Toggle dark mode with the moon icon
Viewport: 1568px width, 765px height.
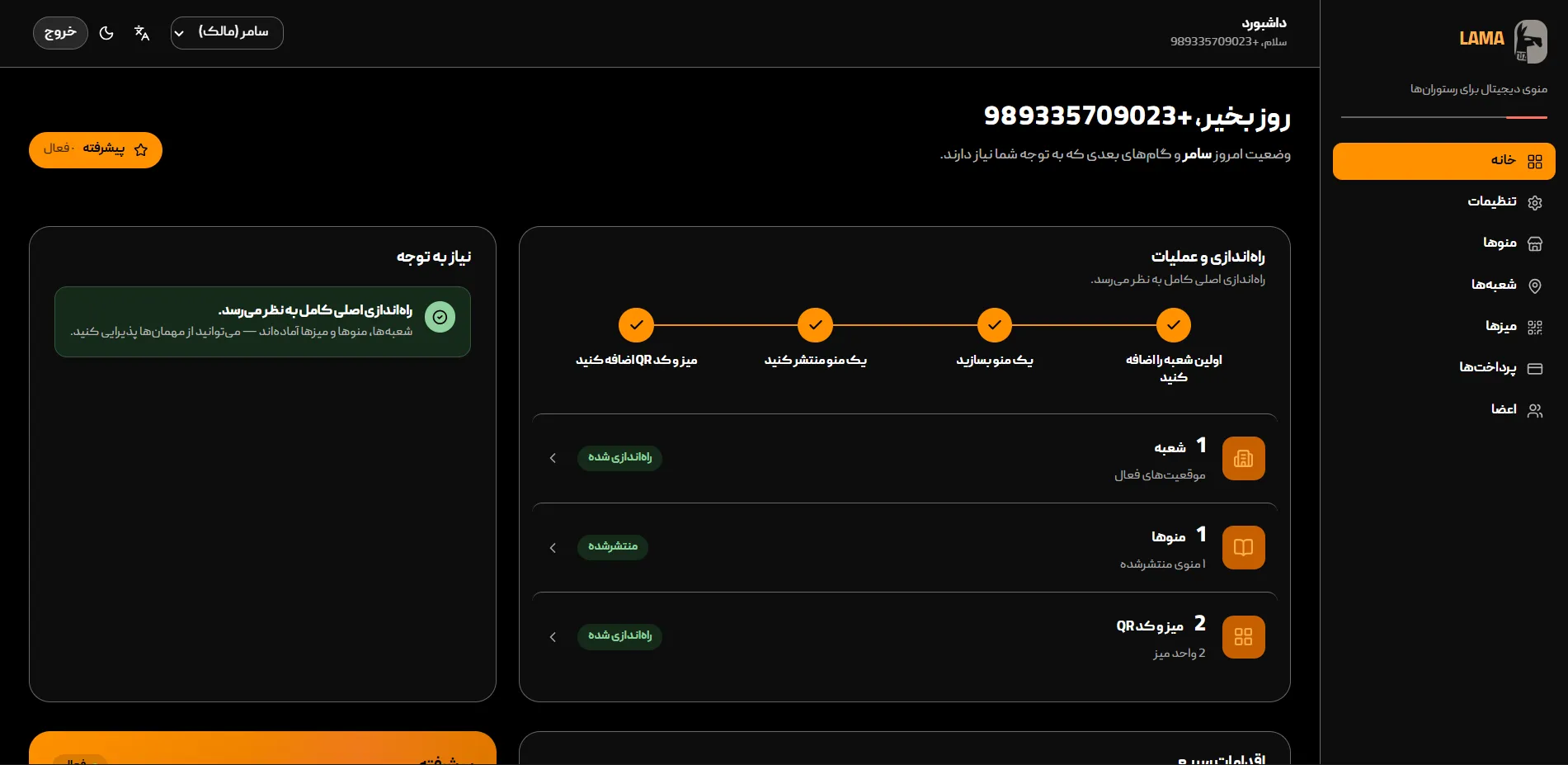point(106,33)
